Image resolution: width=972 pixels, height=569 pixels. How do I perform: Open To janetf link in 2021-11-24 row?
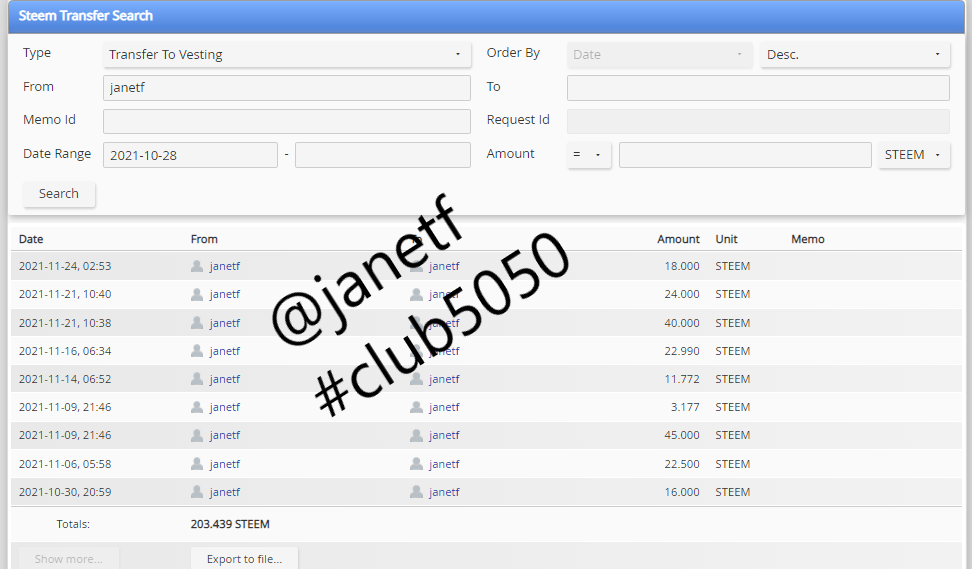(444, 266)
